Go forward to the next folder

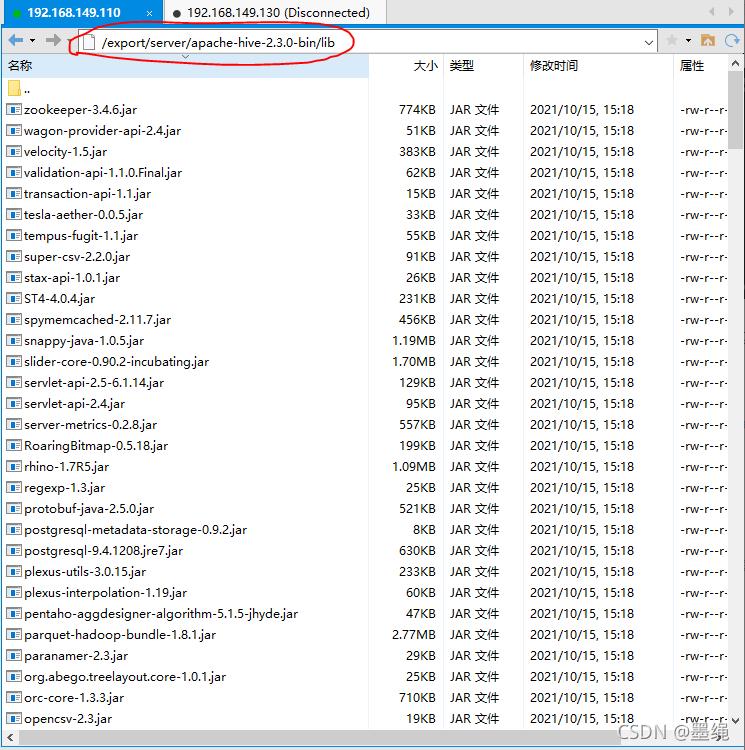coord(53,40)
